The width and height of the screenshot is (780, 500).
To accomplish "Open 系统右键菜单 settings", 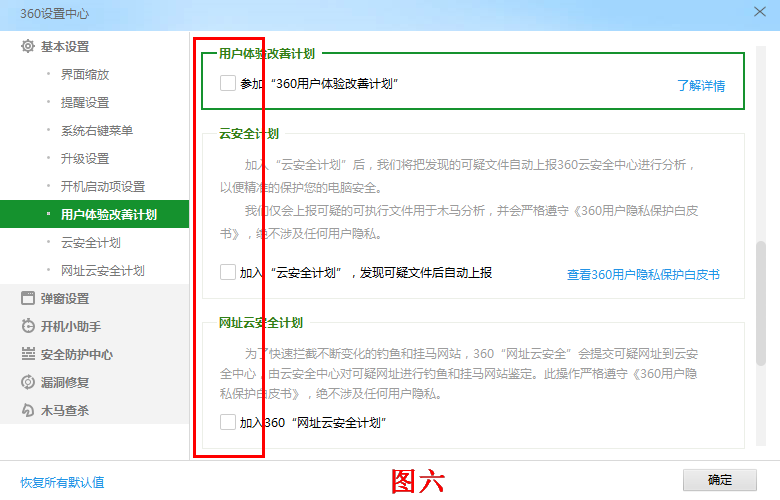I will 97,130.
